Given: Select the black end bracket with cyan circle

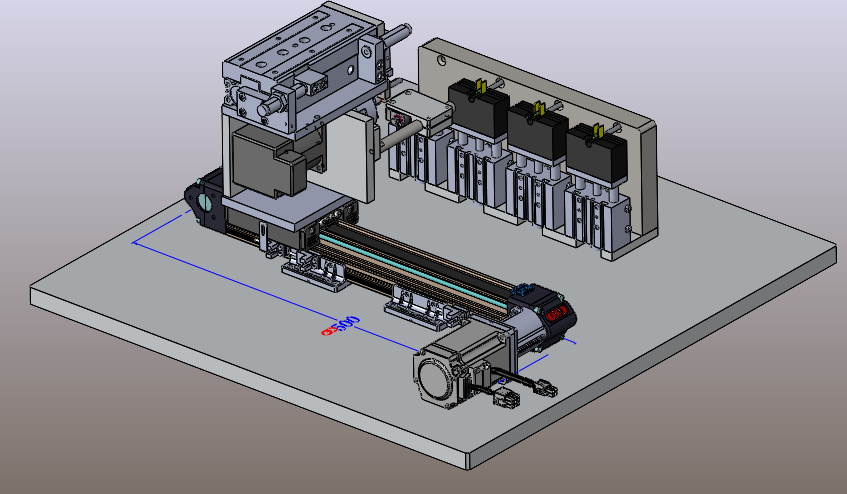Looking at the screenshot, I should point(204,201).
